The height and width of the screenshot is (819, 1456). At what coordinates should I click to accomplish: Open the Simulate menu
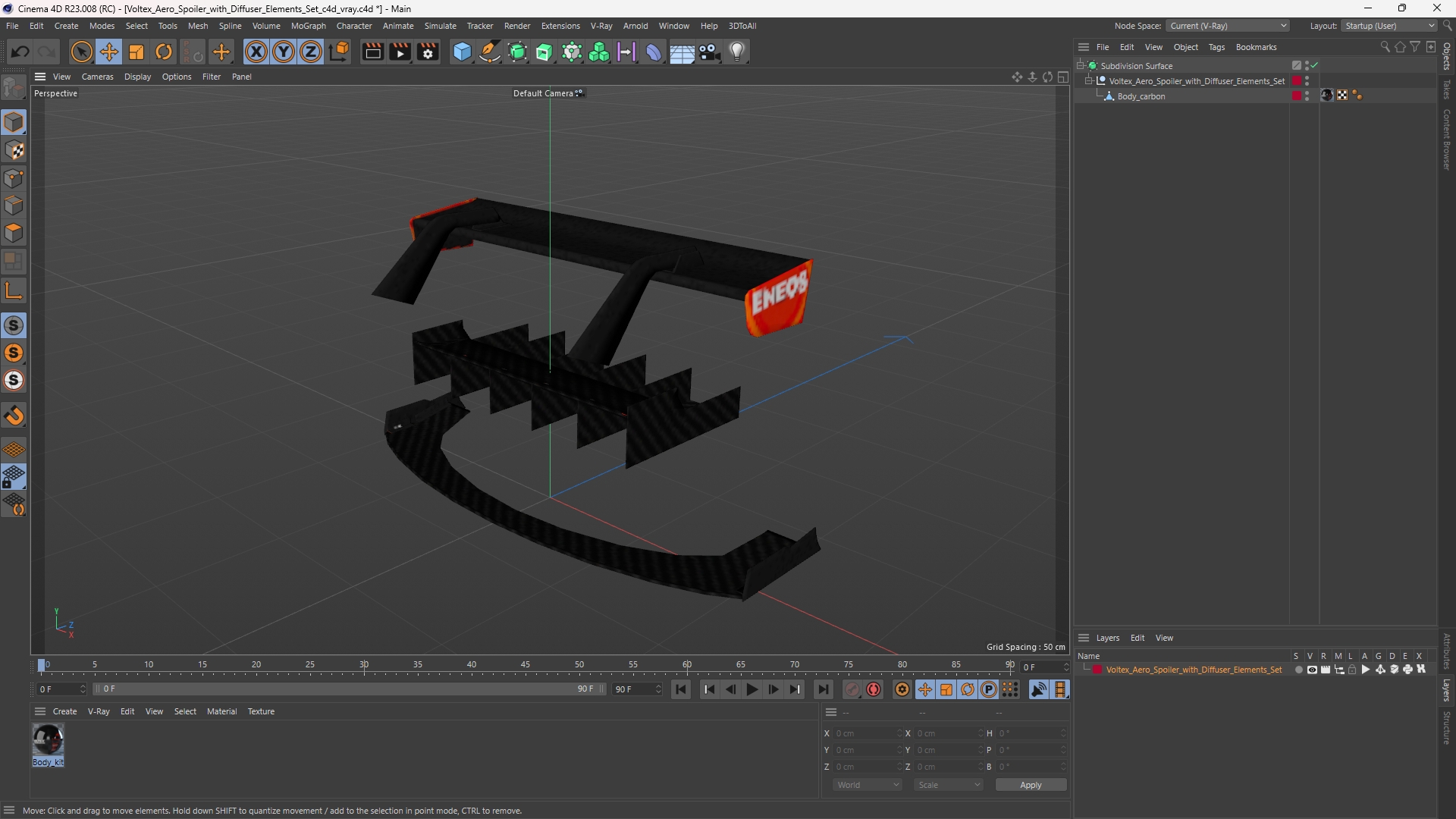pyautogui.click(x=440, y=26)
